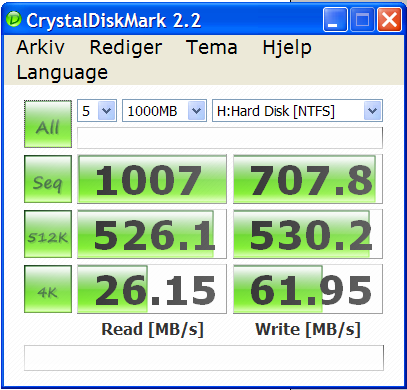Click the Write [MB/s] column label
407x390 pixels.
pyautogui.click(x=308, y=330)
